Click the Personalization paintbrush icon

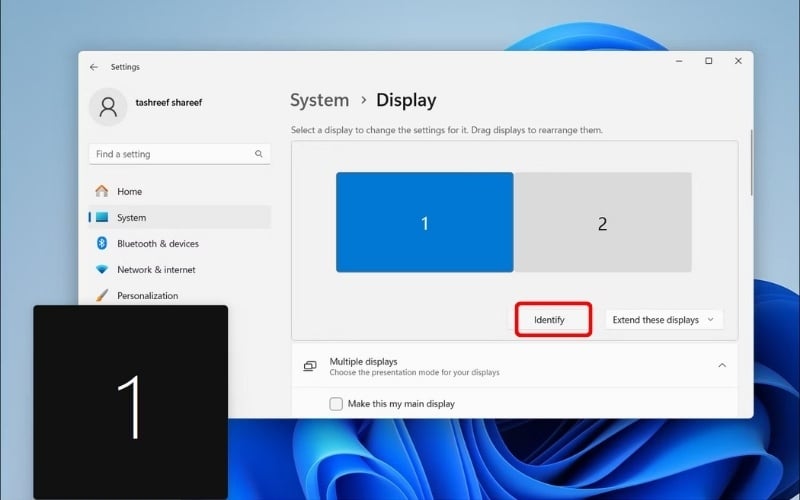pyautogui.click(x=102, y=295)
